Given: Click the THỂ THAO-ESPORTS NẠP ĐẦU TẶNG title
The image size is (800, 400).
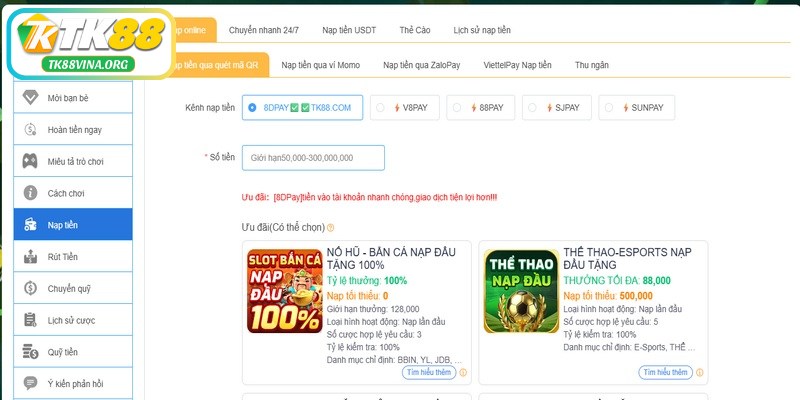Looking at the screenshot, I should coord(628,259).
